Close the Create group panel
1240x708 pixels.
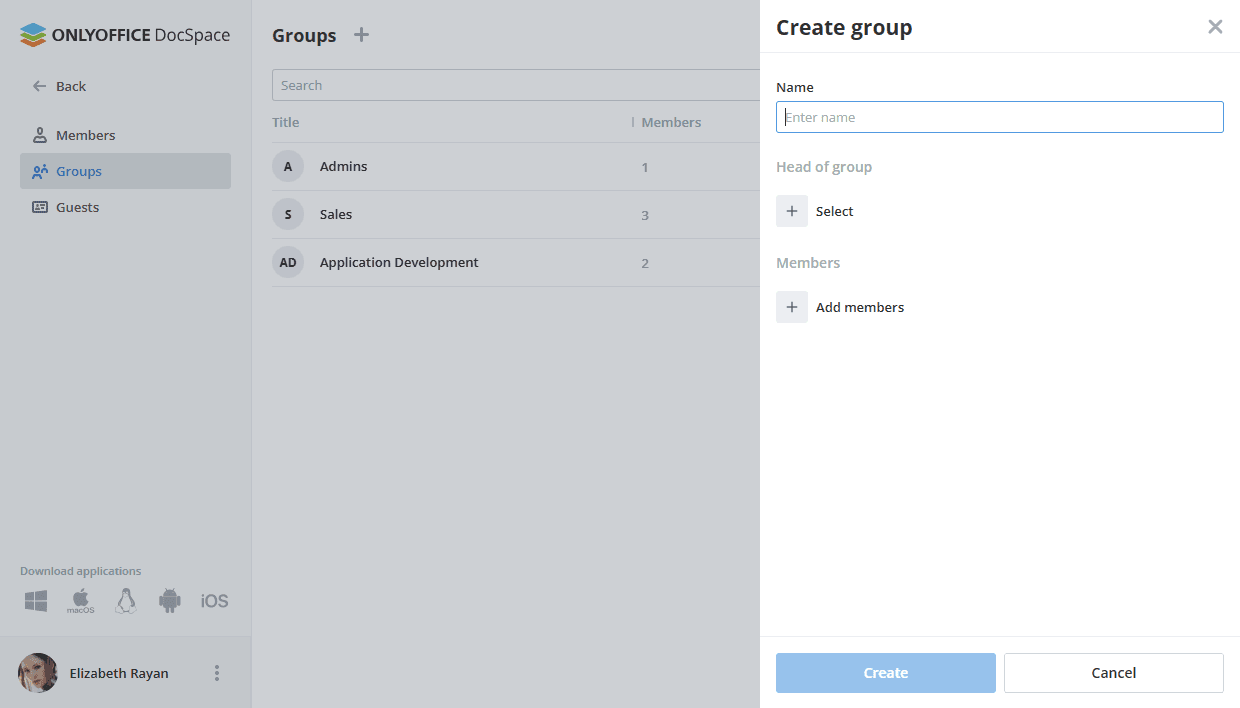coord(1215,27)
